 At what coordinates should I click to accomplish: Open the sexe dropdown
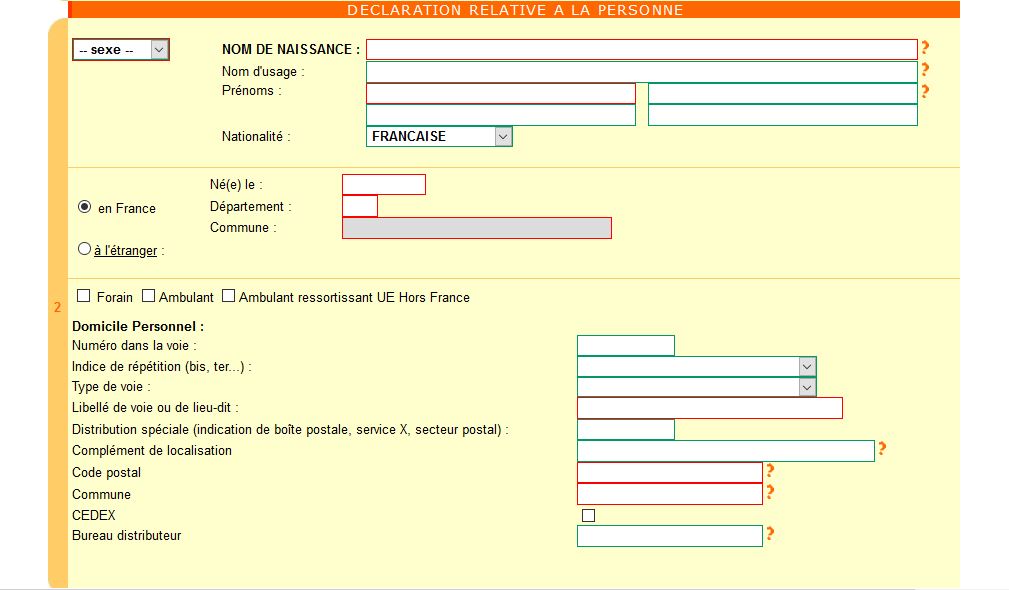click(x=121, y=50)
